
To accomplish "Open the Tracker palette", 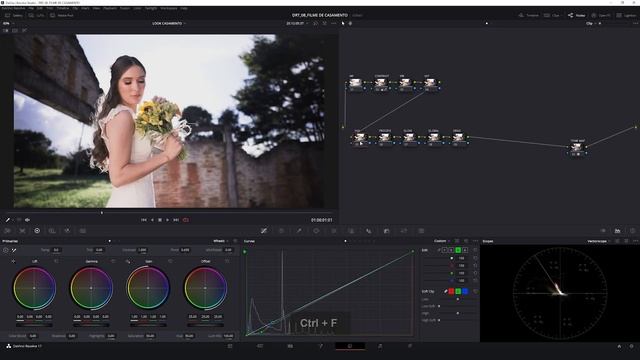I will tap(334, 231).
